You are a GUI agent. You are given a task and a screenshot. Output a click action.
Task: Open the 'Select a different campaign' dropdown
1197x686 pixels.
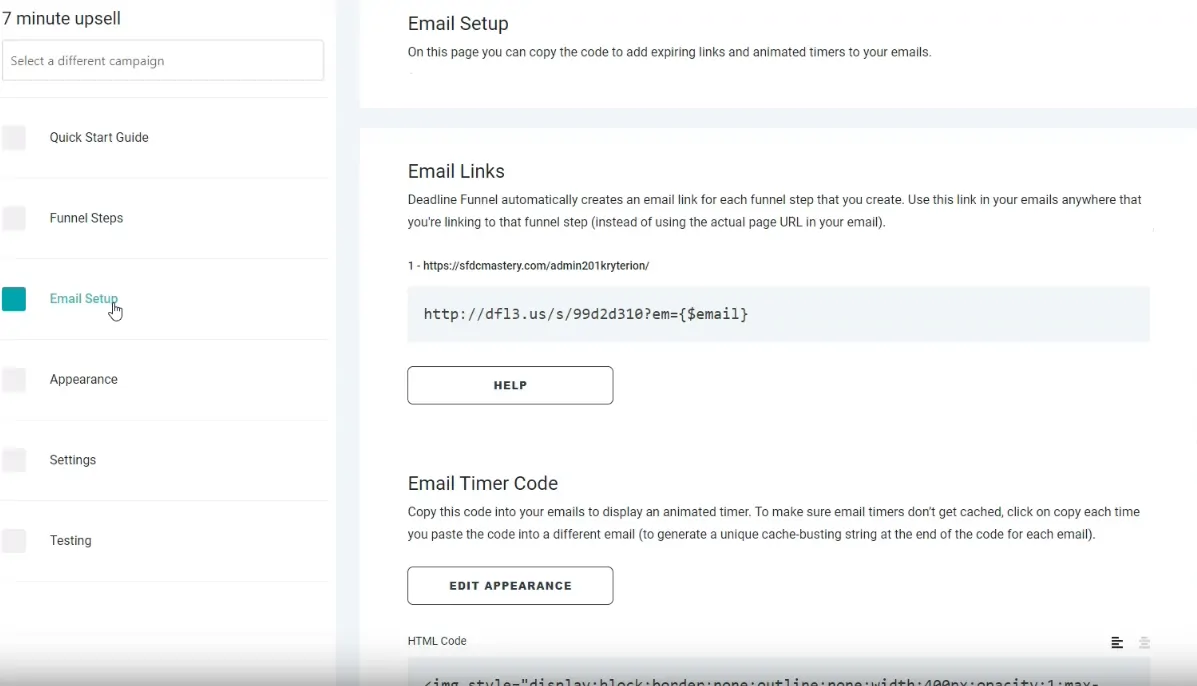click(x=163, y=61)
